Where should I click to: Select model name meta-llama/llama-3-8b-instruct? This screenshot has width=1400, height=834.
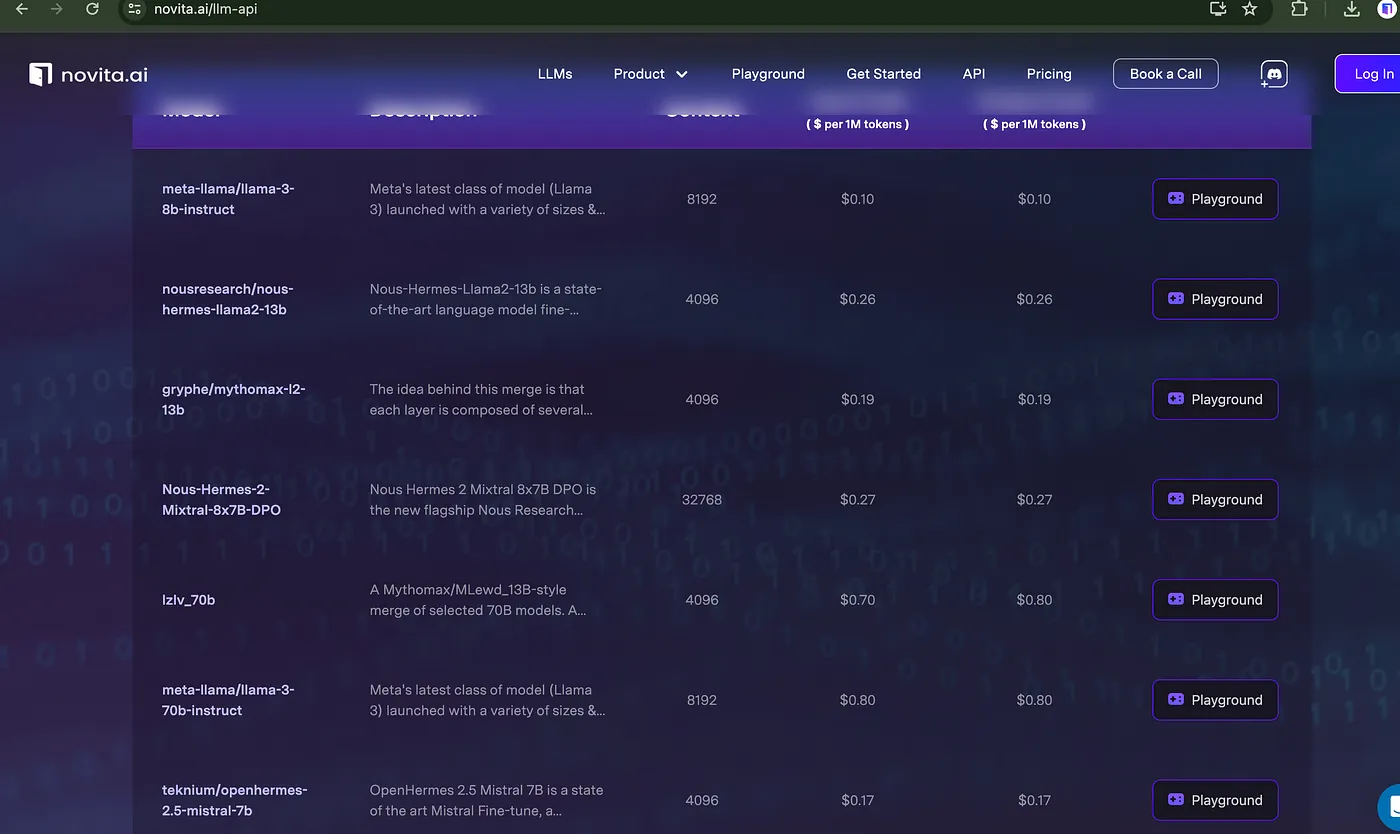(228, 199)
